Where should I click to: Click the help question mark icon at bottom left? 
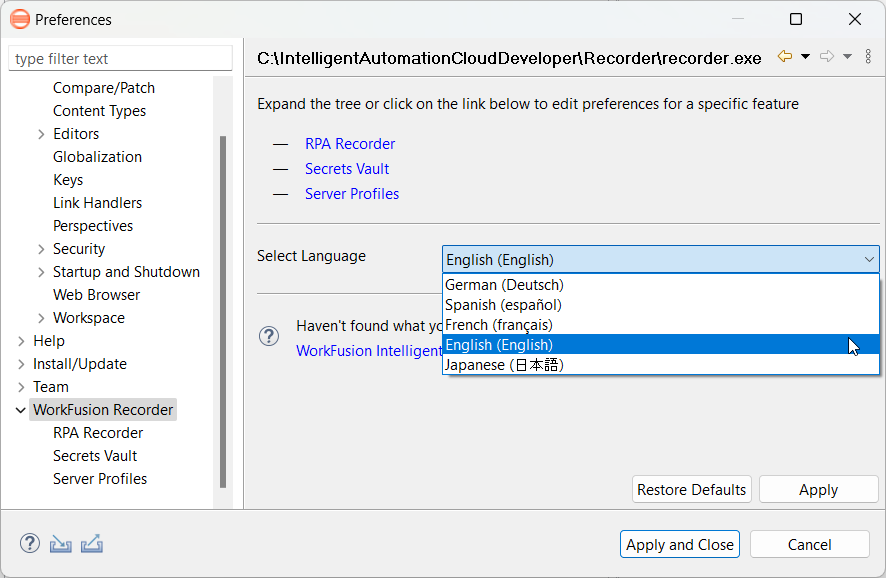click(30, 544)
